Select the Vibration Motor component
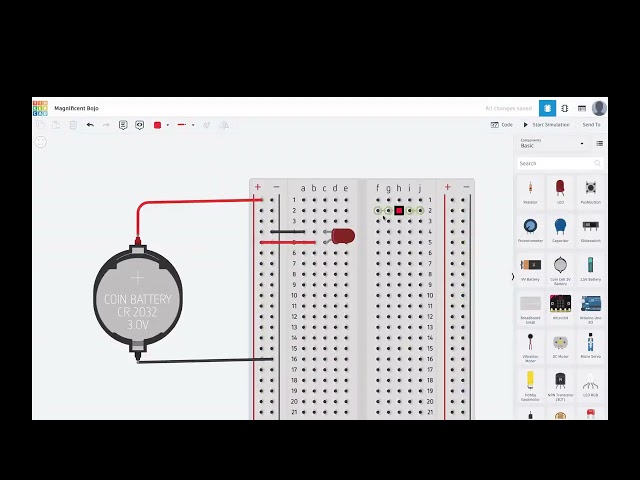The image size is (640, 480). pos(530,347)
